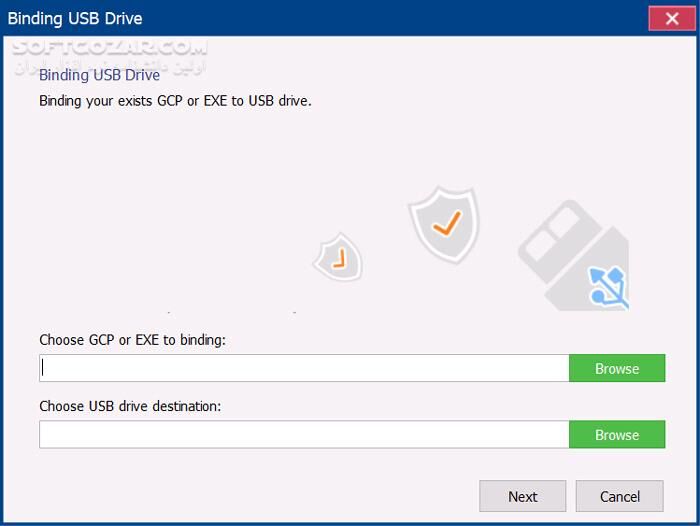
Task: Click the 'Choose USB drive destination' label
Action: (x=130, y=406)
